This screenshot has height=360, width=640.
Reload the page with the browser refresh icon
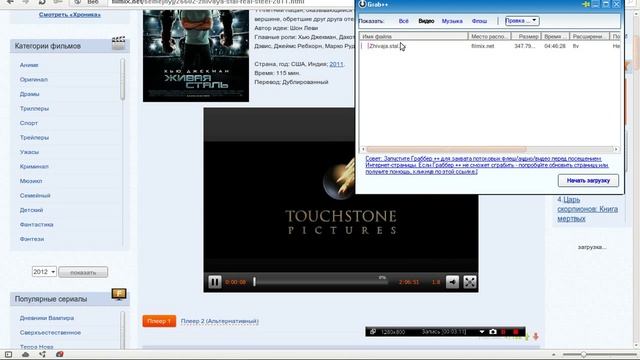(42, 2)
